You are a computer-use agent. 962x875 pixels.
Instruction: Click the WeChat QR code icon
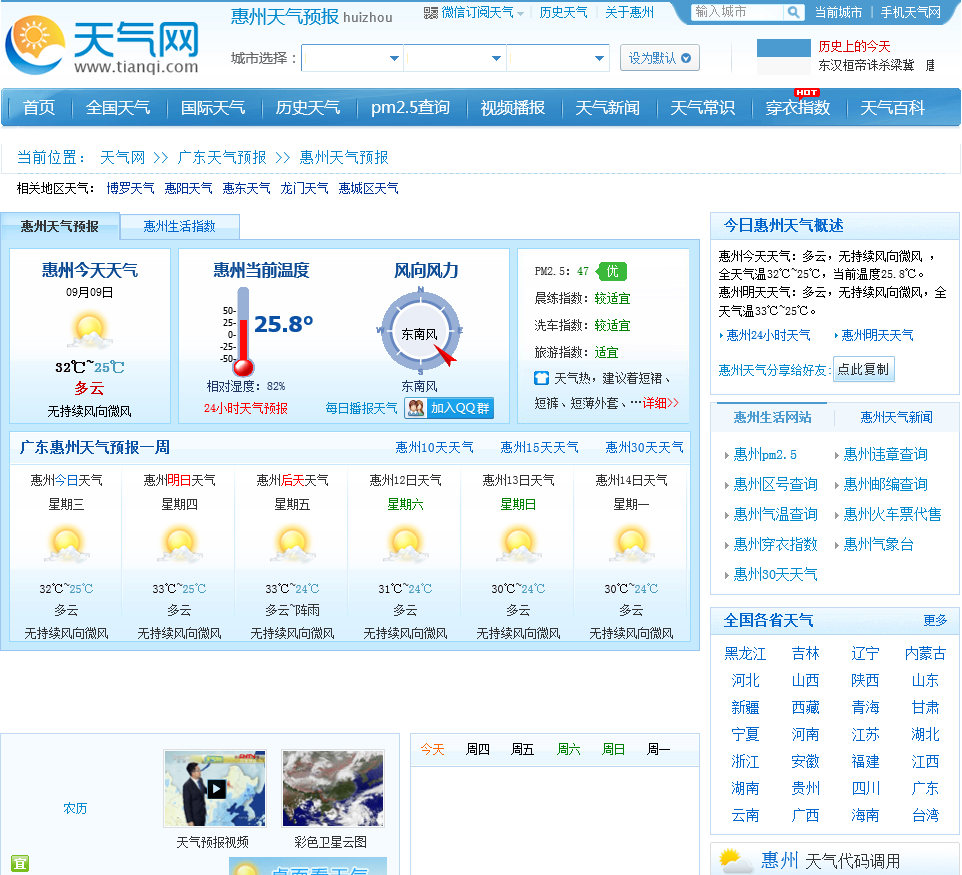431,12
